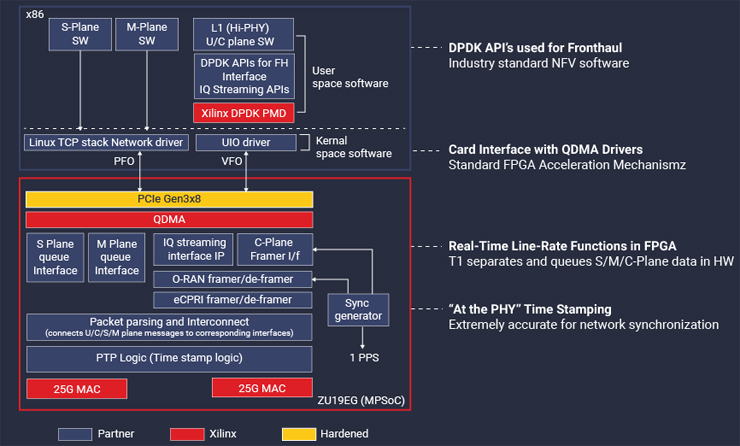This screenshot has width=740, height=446.
Task: Select the Sync generator block
Action: tap(356, 310)
